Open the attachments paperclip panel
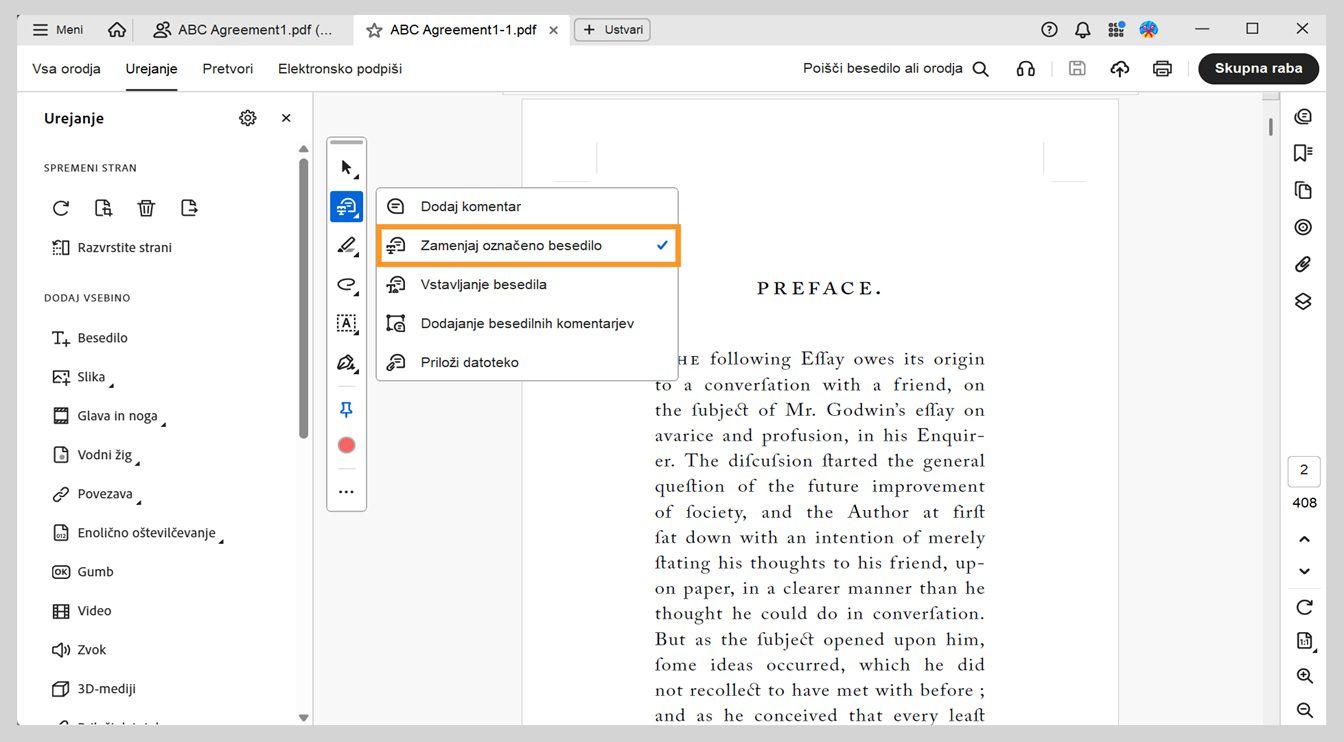This screenshot has width=1344, height=742. pyautogui.click(x=1303, y=264)
